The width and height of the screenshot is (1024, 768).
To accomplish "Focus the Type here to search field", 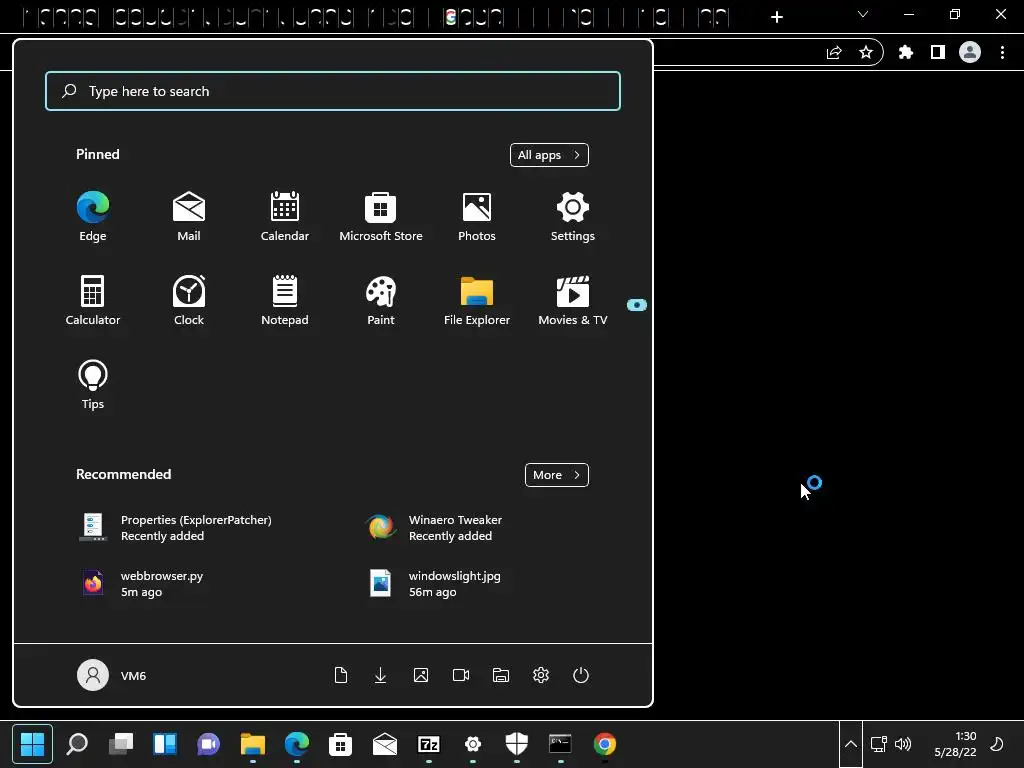I will point(333,91).
